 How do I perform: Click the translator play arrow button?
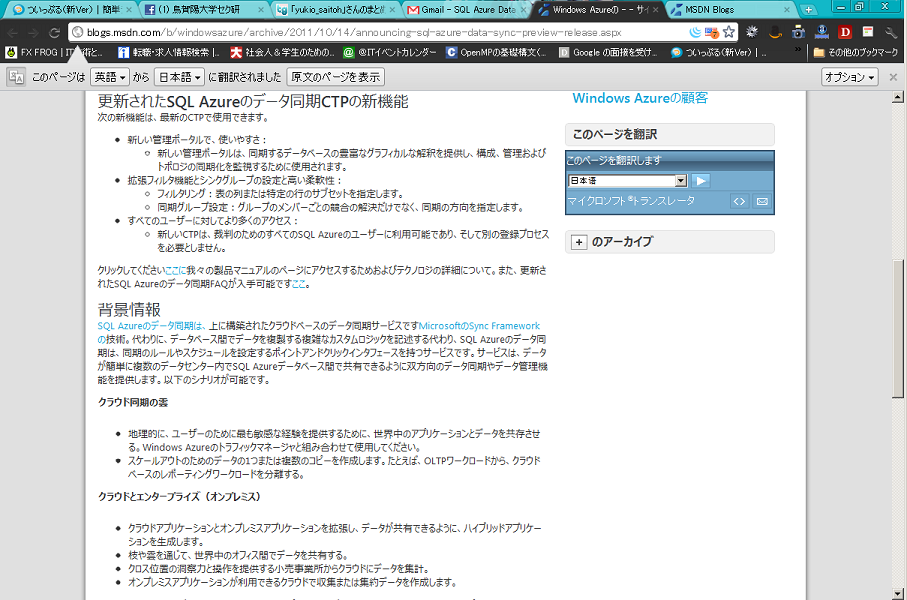701,181
